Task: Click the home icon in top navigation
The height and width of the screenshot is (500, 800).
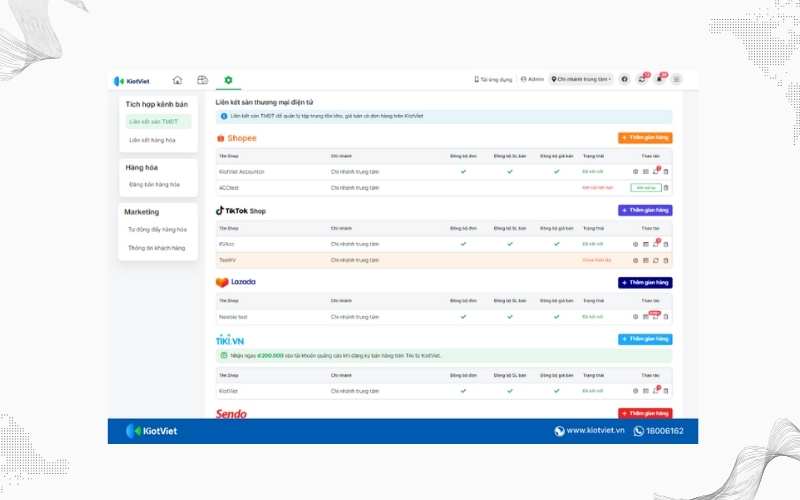Action: point(177,80)
